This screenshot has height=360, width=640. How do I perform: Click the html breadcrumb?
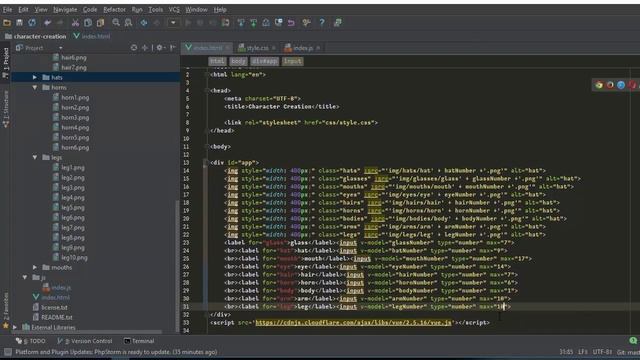(217, 61)
